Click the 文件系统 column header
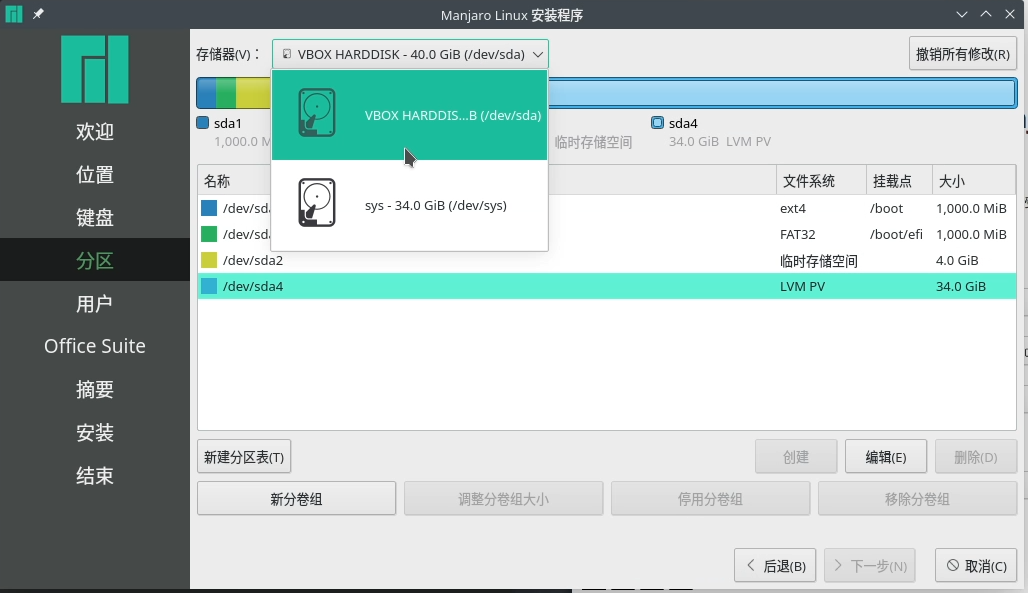1028x593 pixels. tap(821, 181)
